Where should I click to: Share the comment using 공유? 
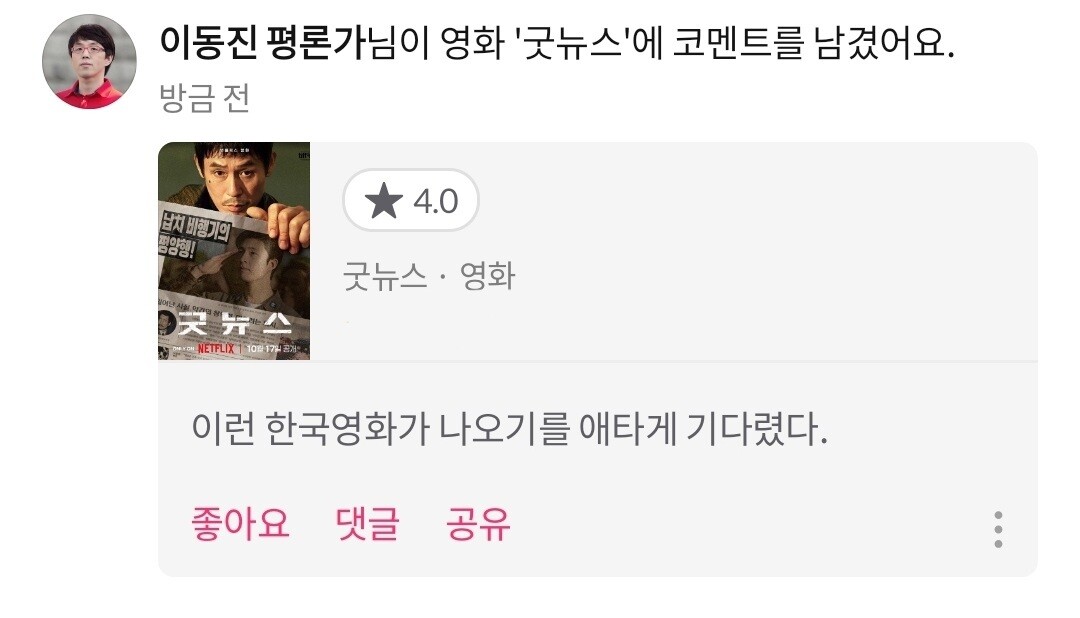click(x=477, y=524)
